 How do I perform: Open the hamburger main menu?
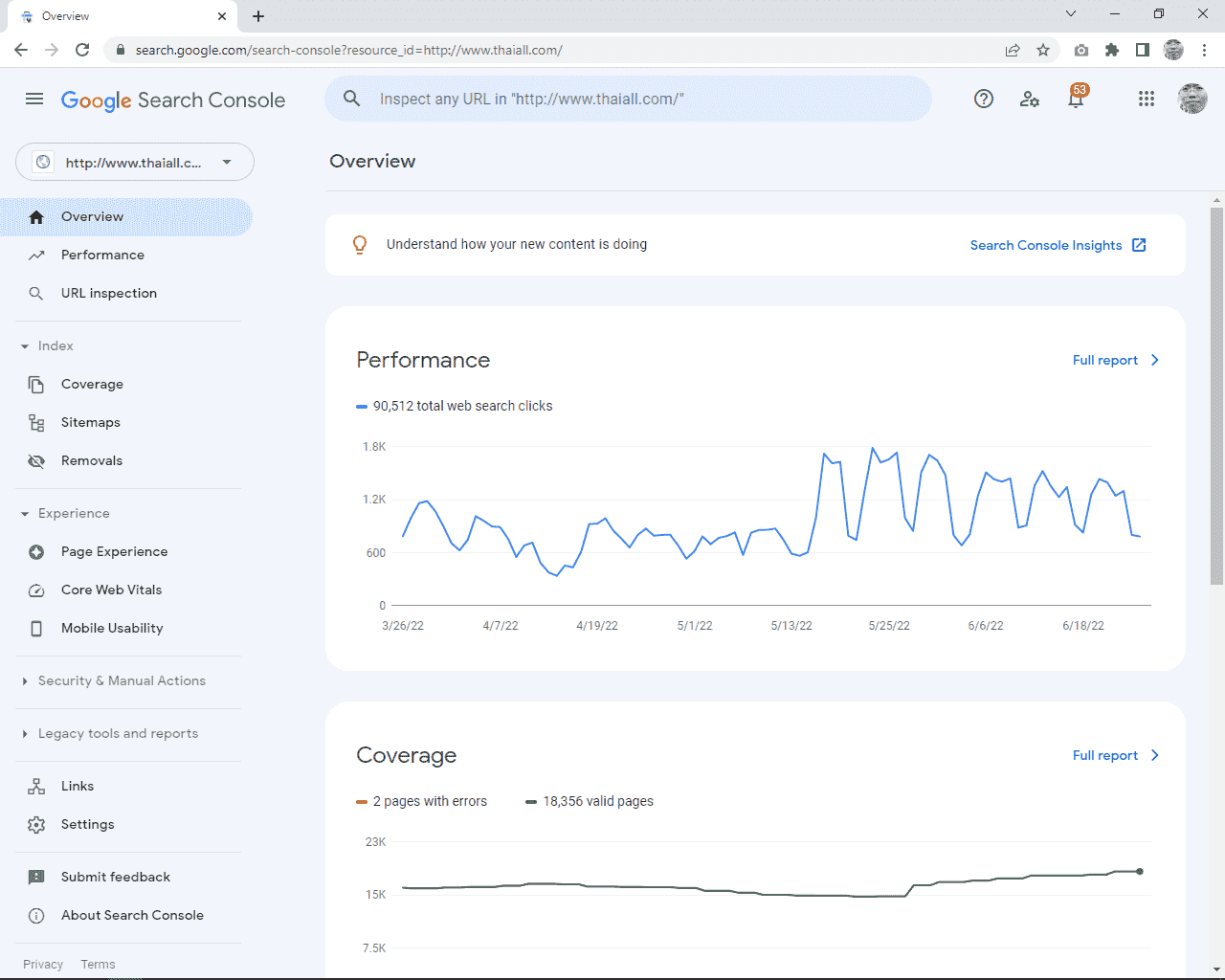click(x=34, y=99)
